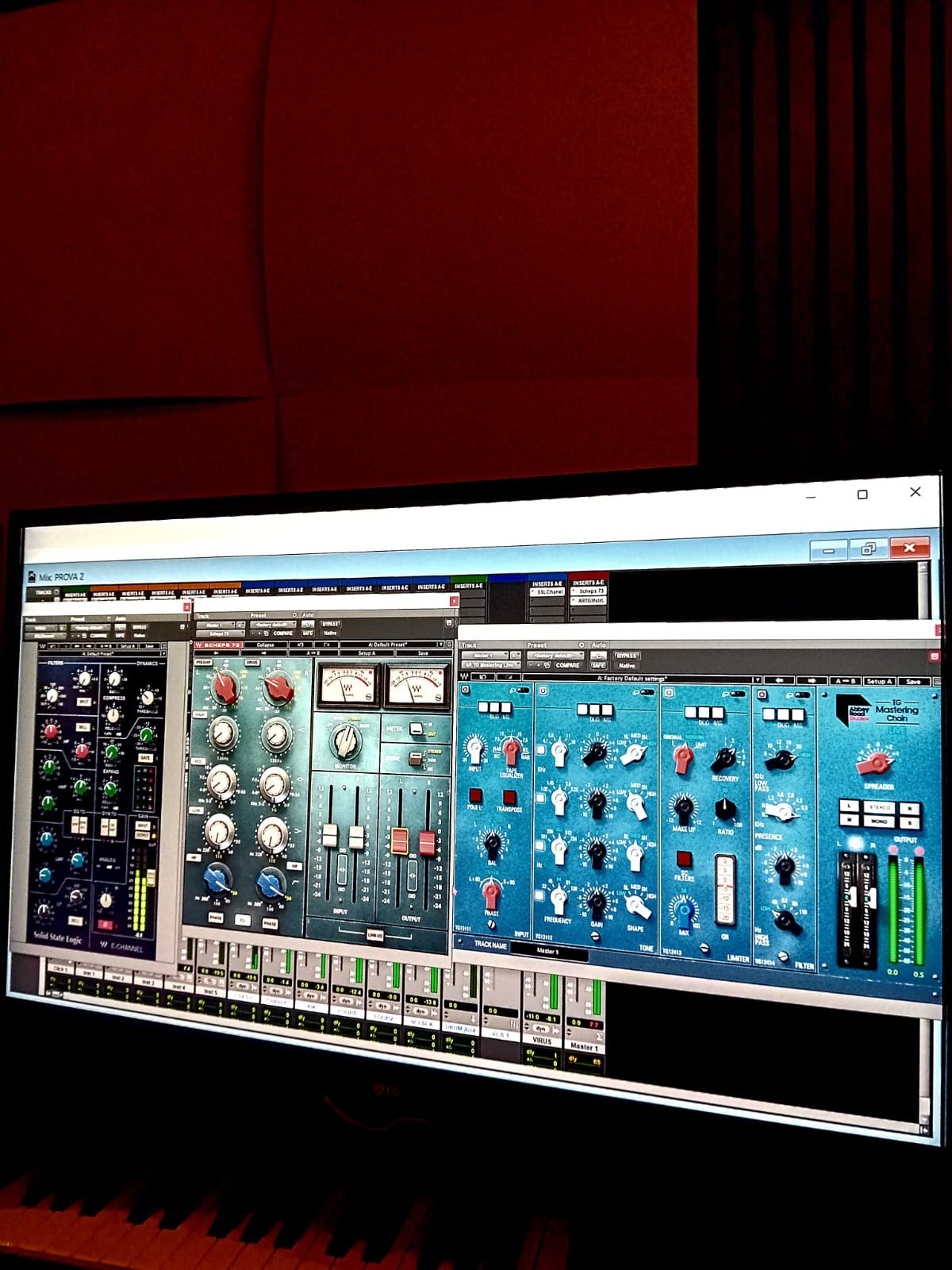952x1270 pixels.
Task: Click the COMPRESS ratio knob in SSL E-Channel
Action: tap(114, 679)
